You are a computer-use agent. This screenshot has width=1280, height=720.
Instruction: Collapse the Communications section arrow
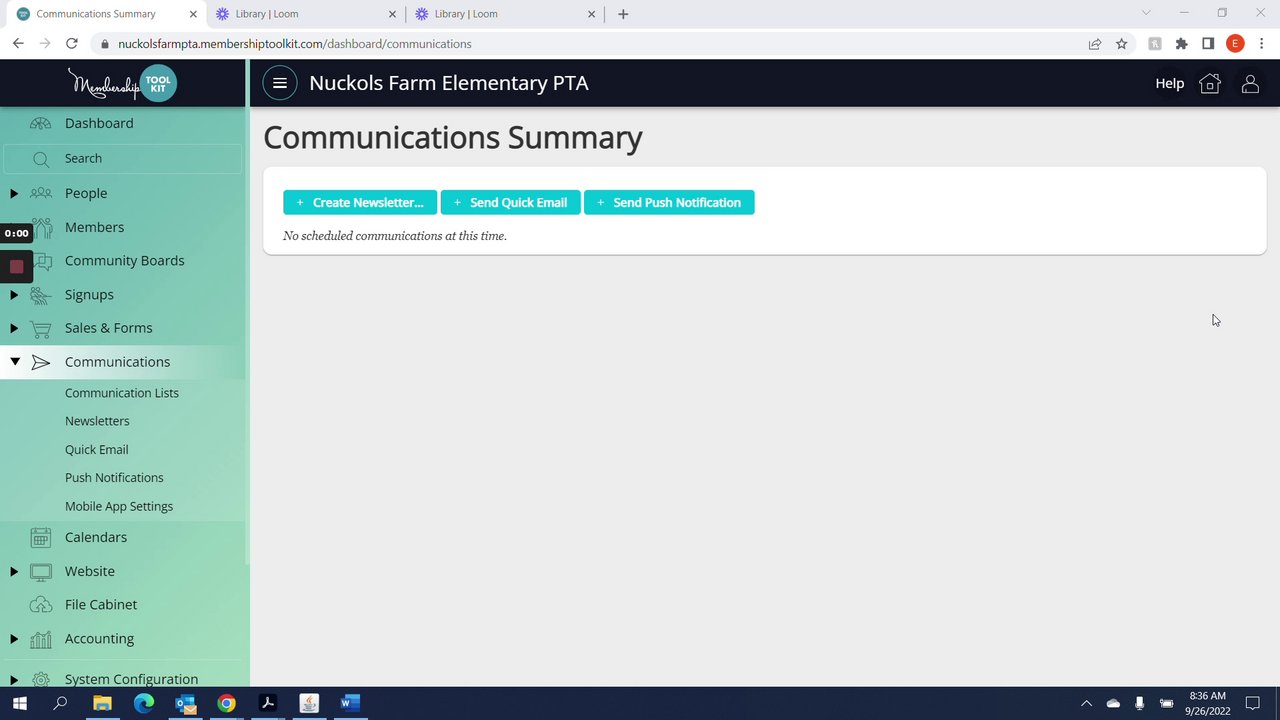click(14, 362)
